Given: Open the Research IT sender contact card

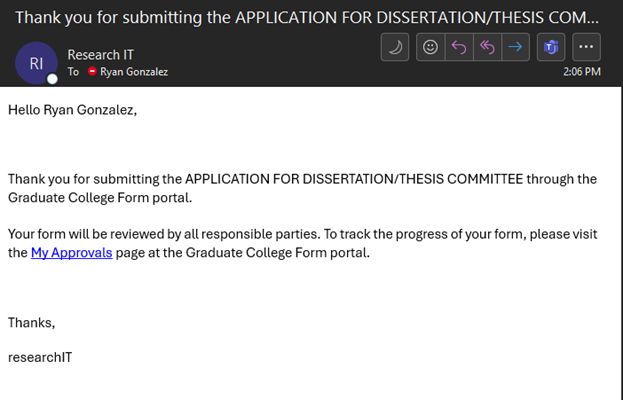Looking at the screenshot, I should pos(101,55).
